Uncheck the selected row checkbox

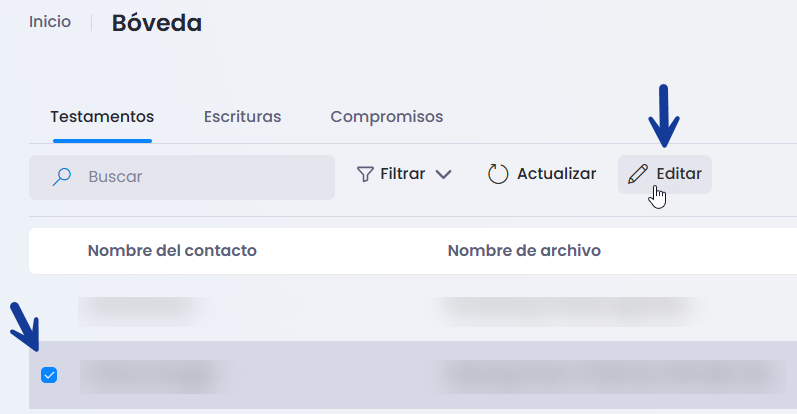(49, 375)
